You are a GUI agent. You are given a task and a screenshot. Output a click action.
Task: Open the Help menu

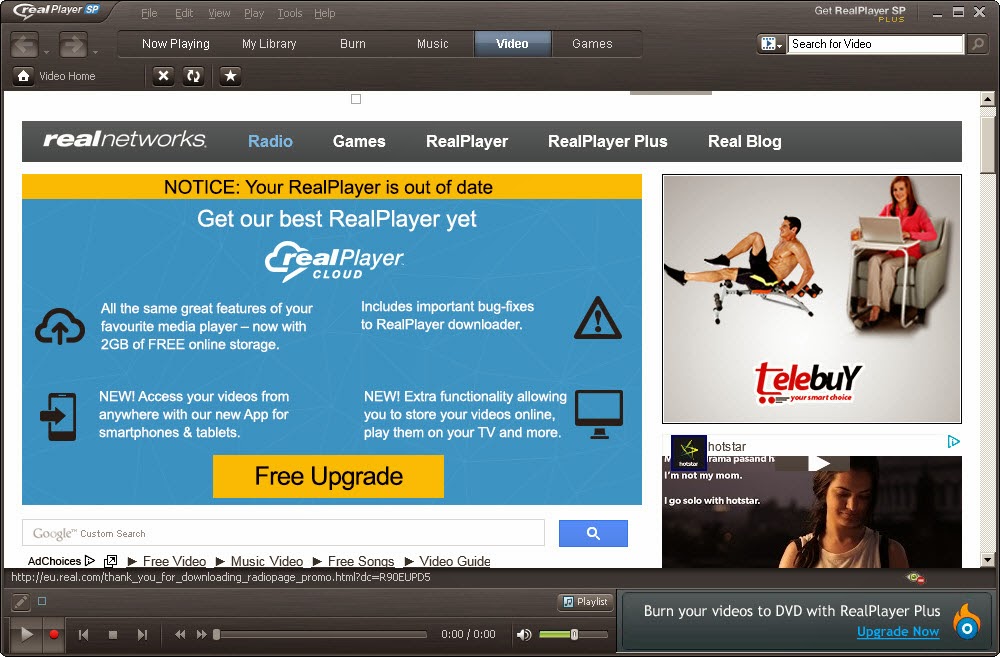tap(325, 13)
